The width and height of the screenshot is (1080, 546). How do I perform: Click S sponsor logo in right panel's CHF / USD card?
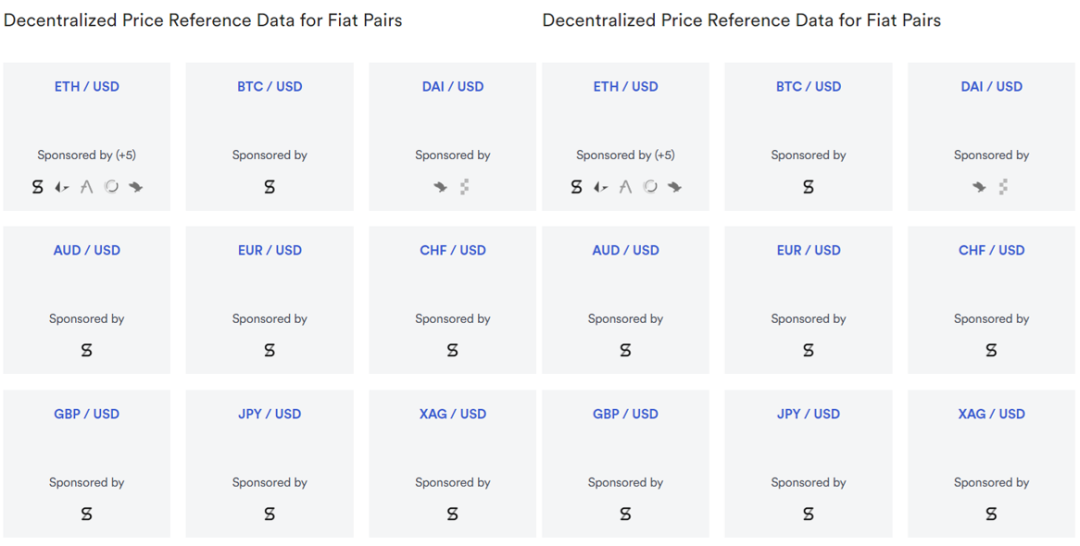click(991, 351)
